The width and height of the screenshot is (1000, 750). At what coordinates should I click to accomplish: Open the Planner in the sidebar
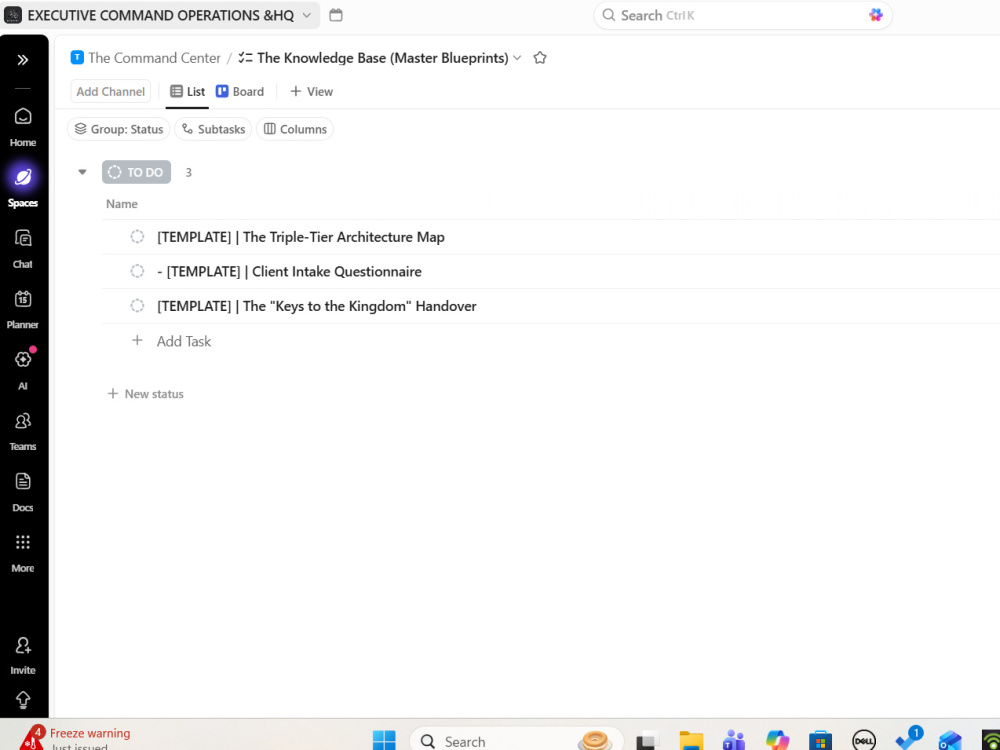(23, 309)
